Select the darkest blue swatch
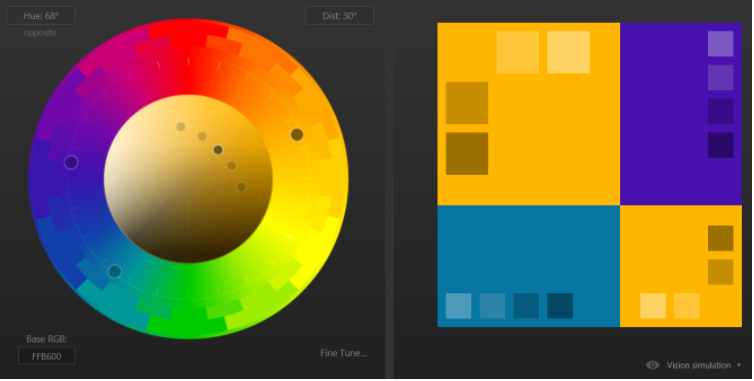The image size is (754, 381). click(x=560, y=305)
